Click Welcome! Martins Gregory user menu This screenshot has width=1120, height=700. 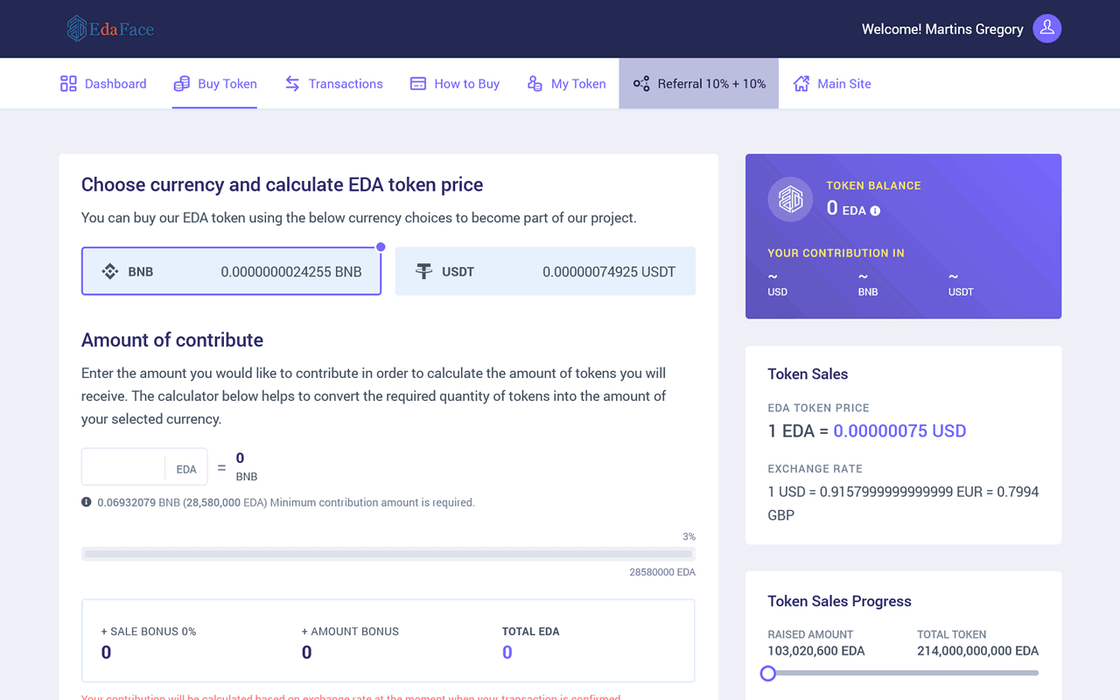(942, 29)
